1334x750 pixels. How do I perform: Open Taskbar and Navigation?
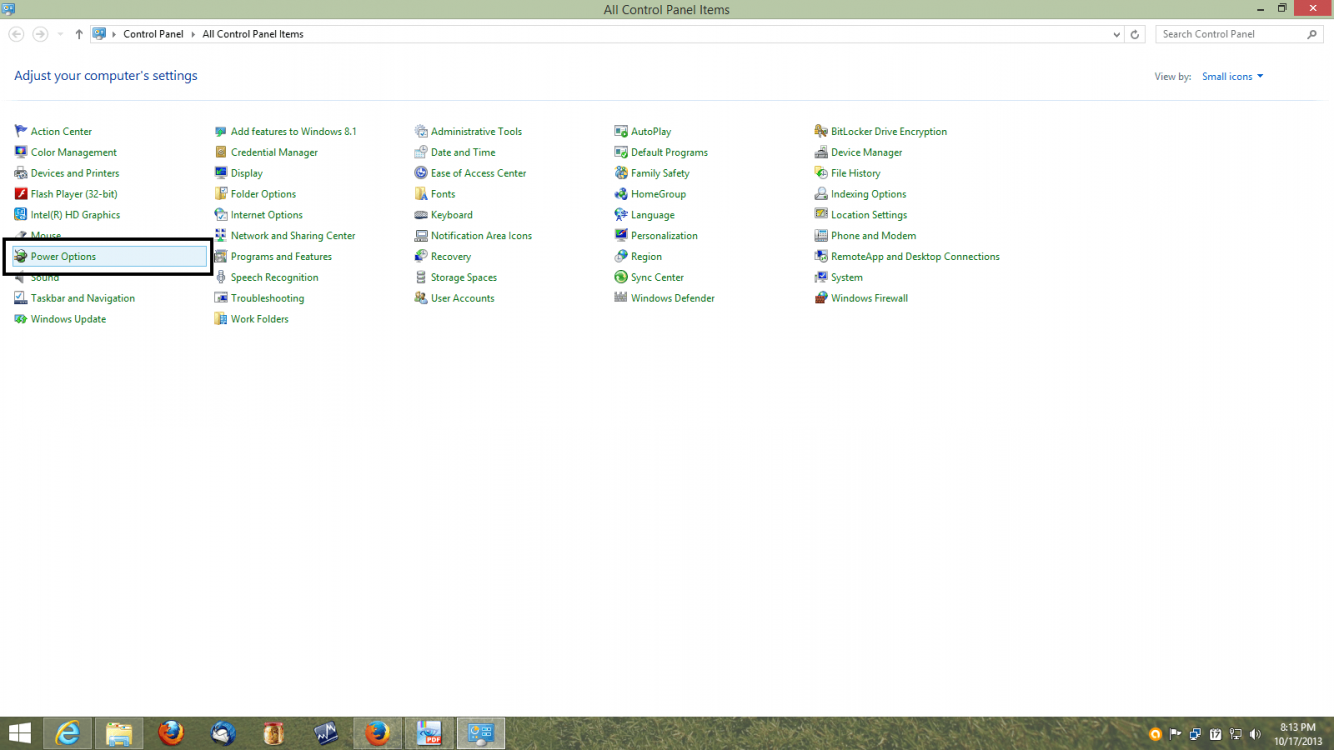83,298
